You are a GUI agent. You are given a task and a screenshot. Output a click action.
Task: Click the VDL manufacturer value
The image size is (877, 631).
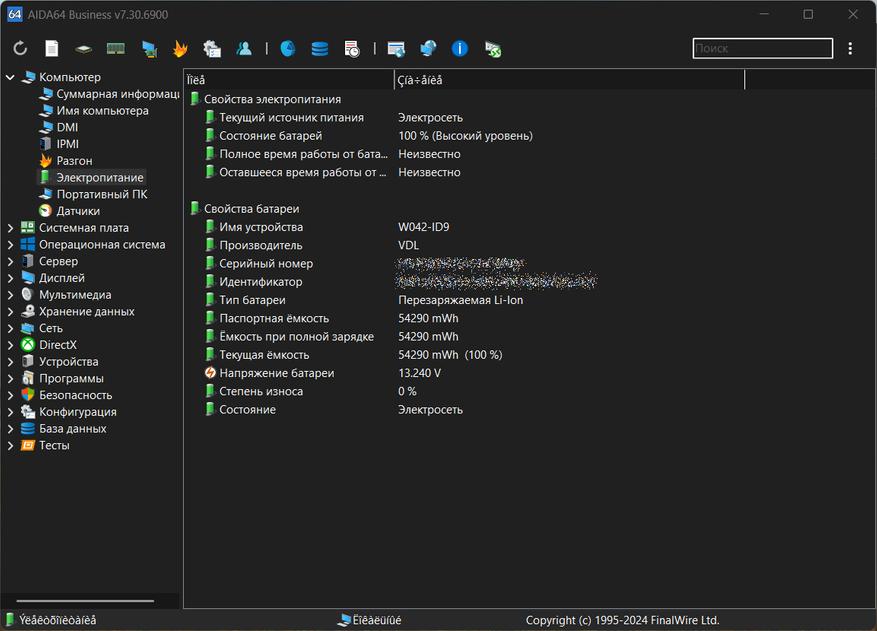click(408, 245)
